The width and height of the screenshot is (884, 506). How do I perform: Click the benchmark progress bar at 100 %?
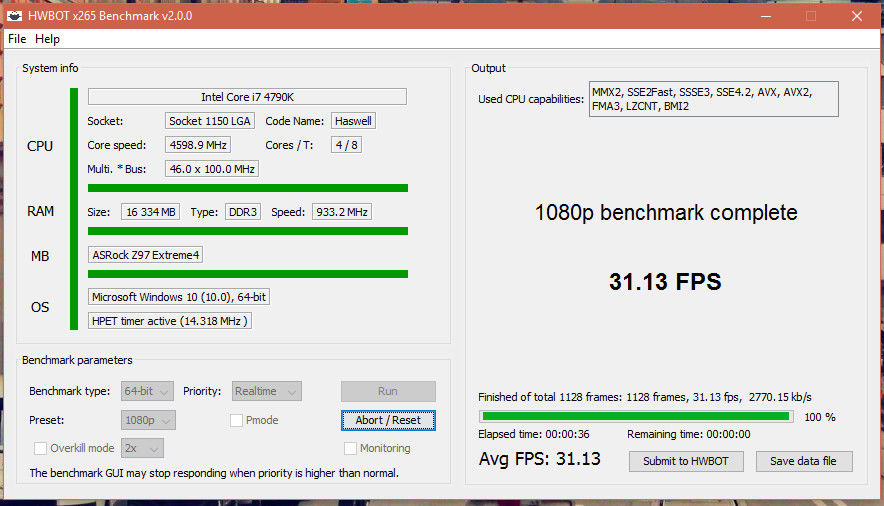(x=637, y=416)
